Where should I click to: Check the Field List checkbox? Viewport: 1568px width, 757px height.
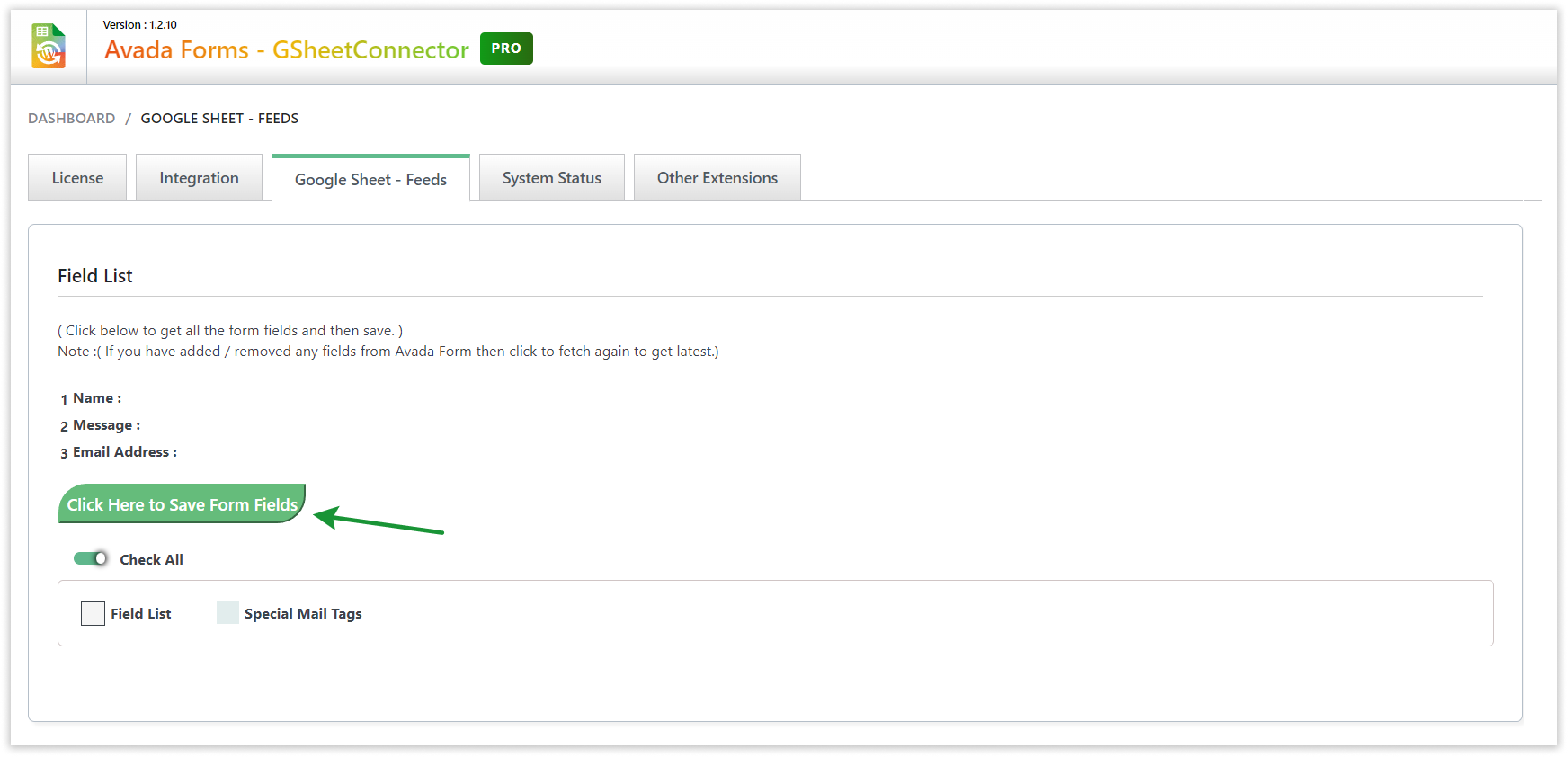(93, 613)
